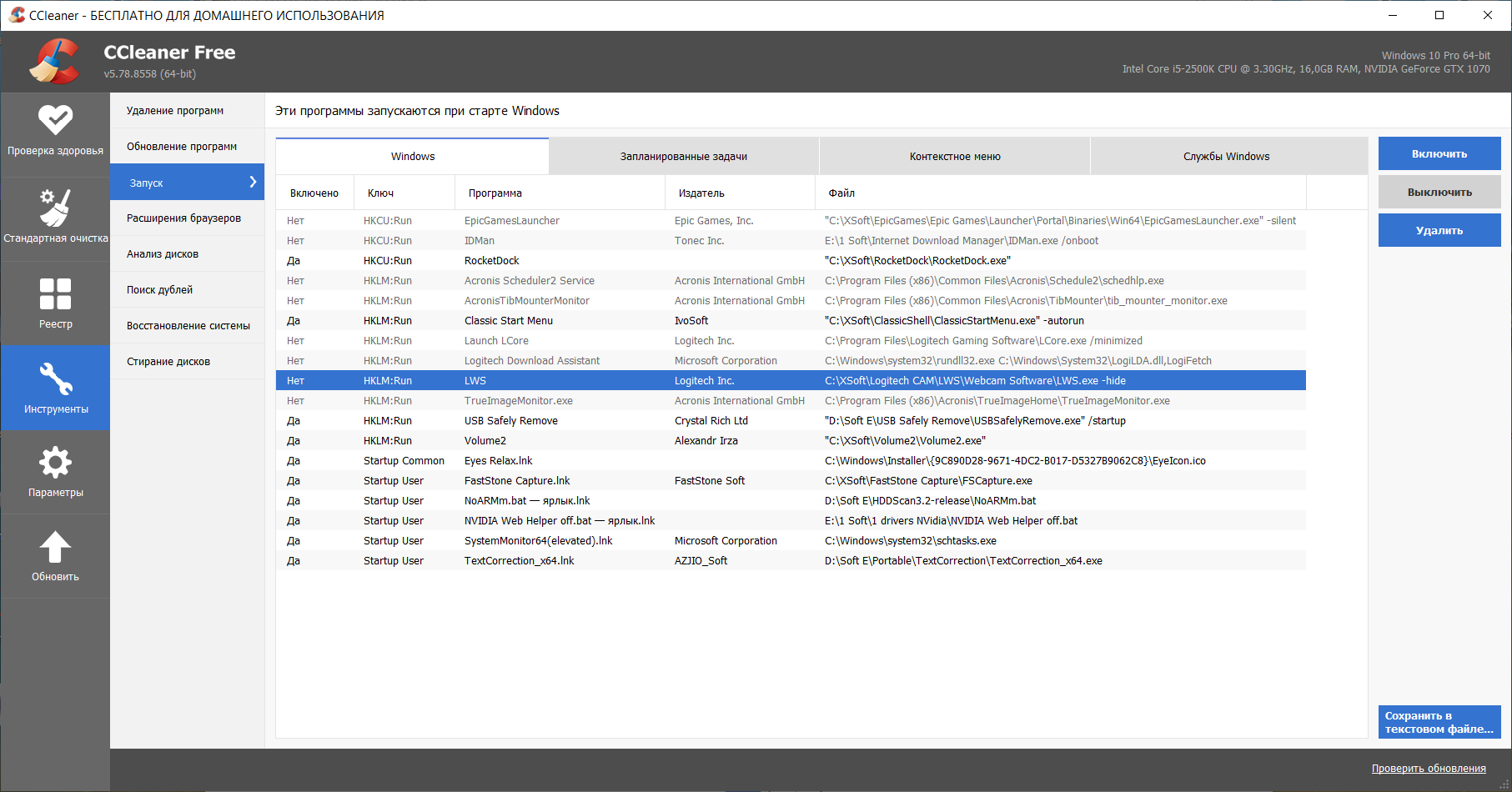Select TrueImageMonitor.exe entry

coord(791,401)
